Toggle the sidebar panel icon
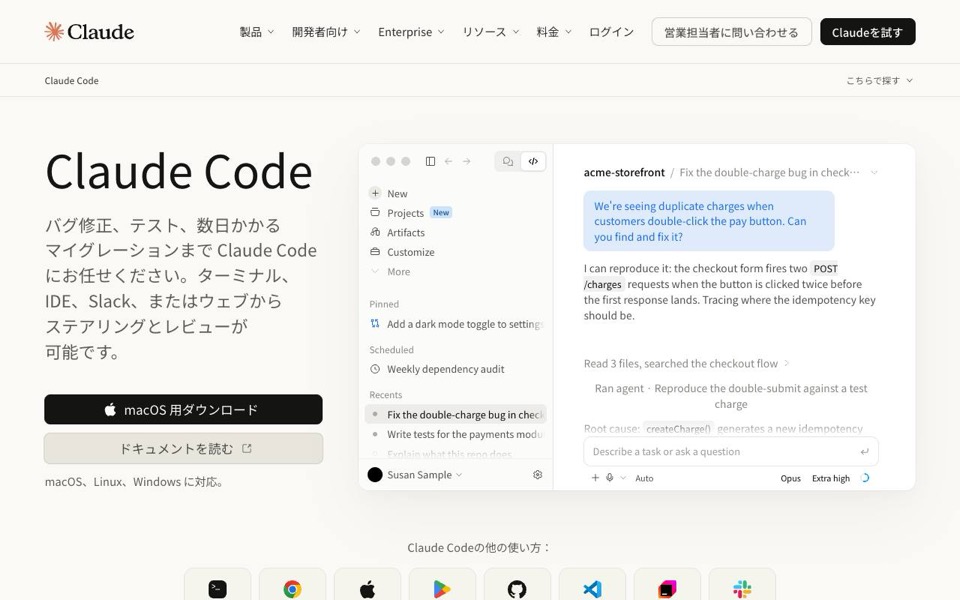The width and height of the screenshot is (960, 600). (430, 161)
